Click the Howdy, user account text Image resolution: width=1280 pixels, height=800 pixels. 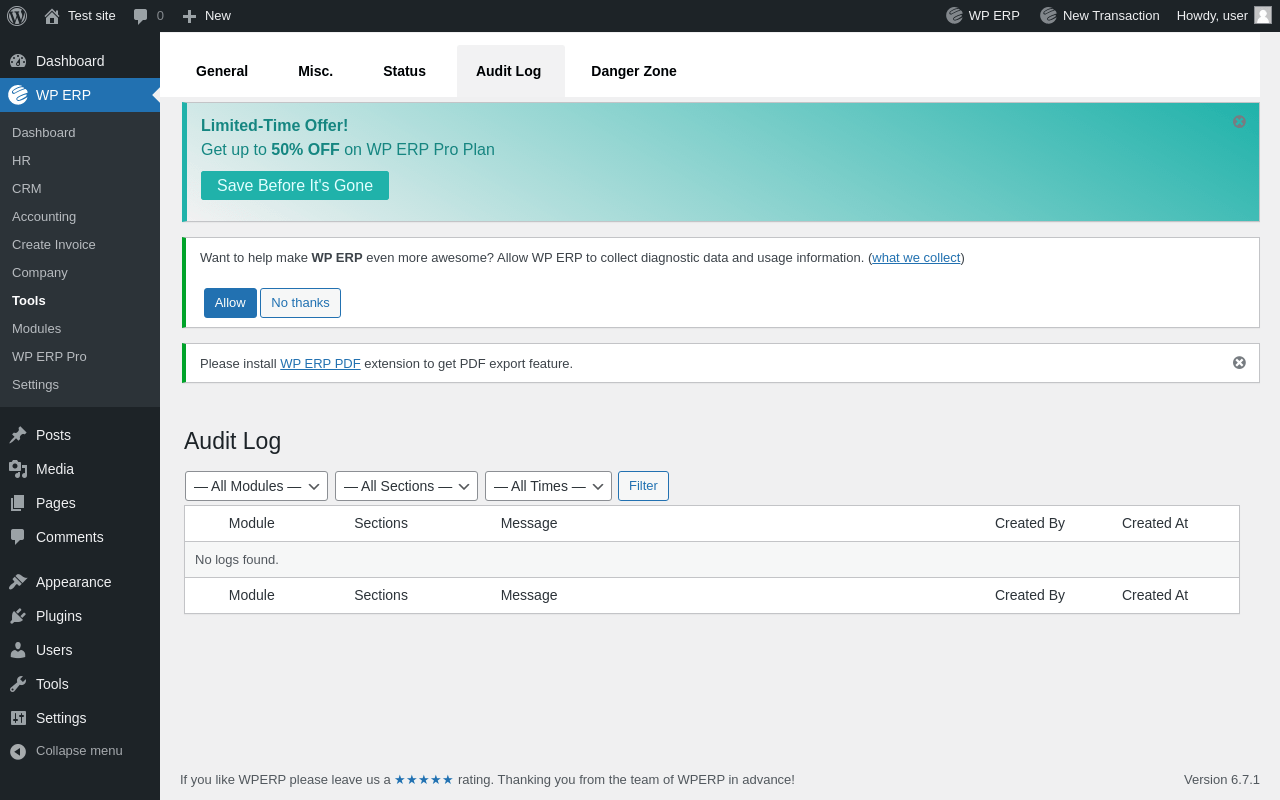(x=1212, y=16)
